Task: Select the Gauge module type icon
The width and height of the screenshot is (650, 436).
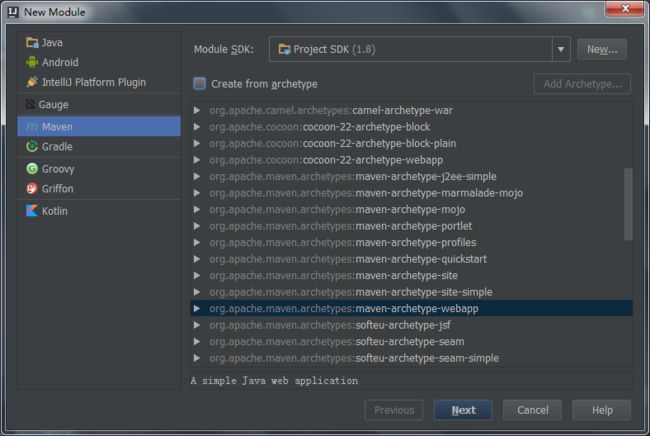Action: coord(30,104)
